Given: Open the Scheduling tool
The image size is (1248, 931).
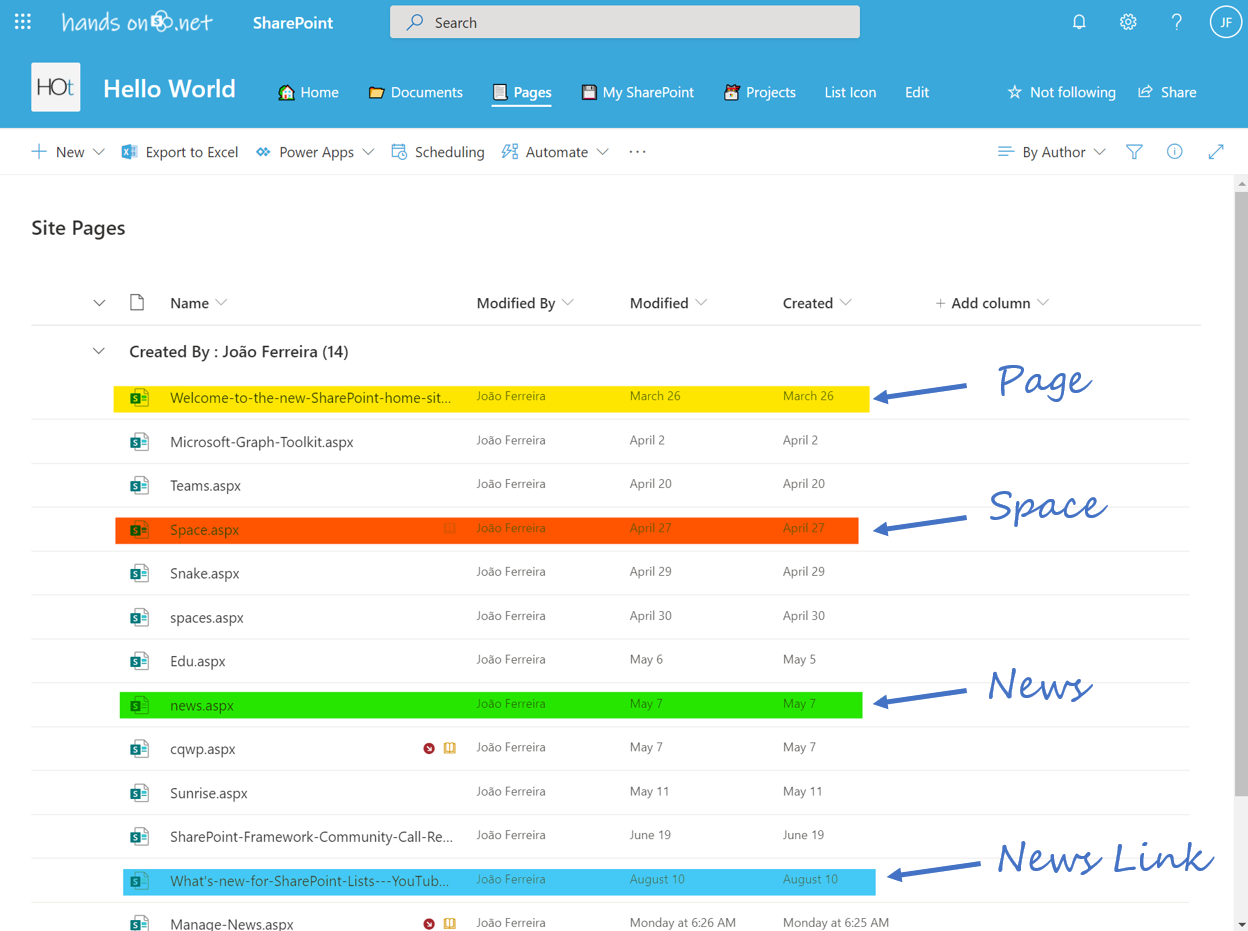Looking at the screenshot, I should (397, 151).
